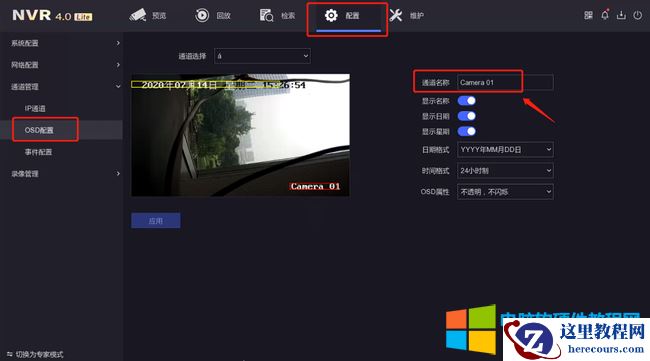Image resolution: width=650 pixels, height=361 pixels.
Task: Open the 配置 configuration tab
Action: (348, 16)
